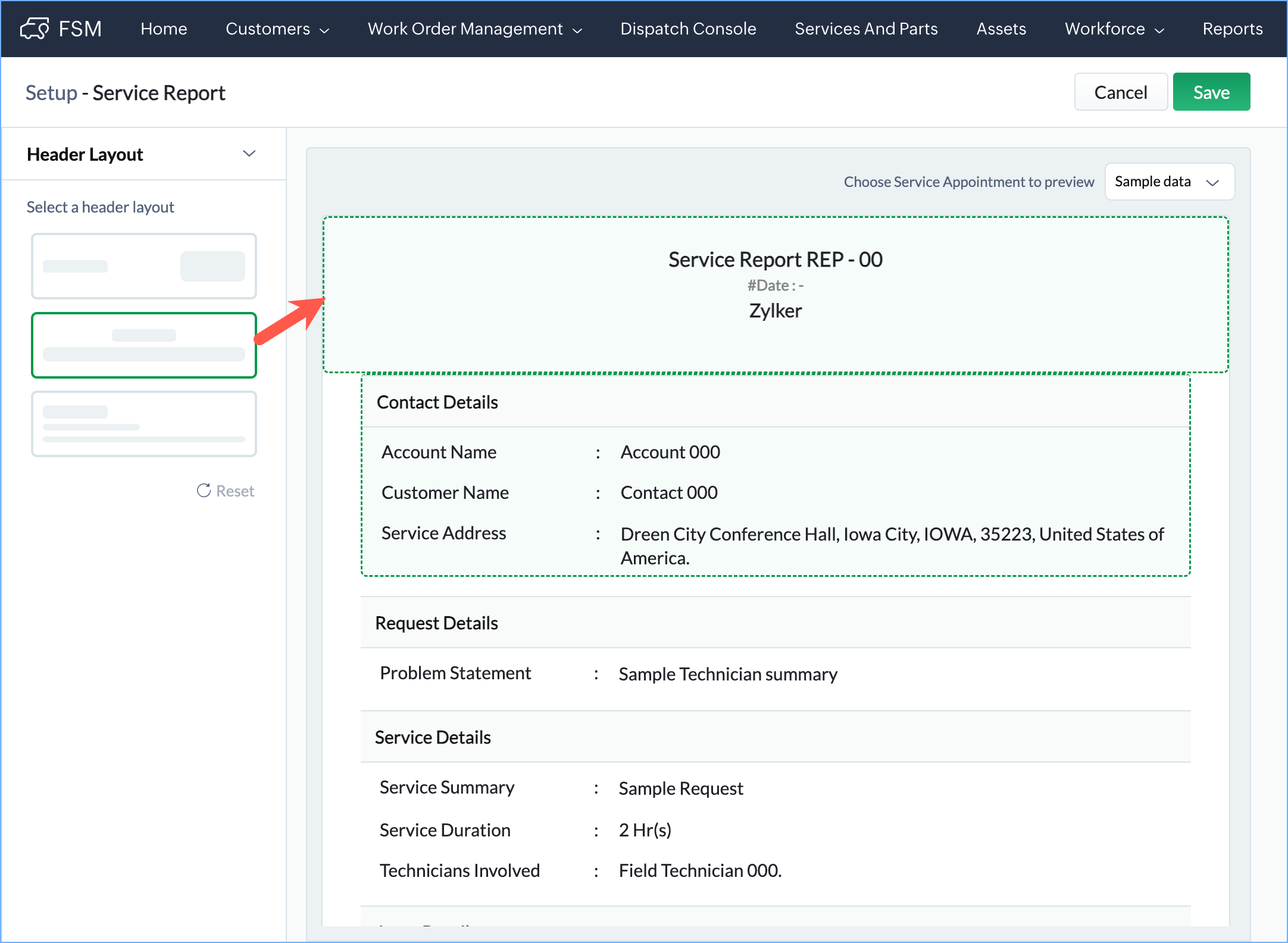Click the Cancel button
1288x943 pixels.
(1120, 92)
